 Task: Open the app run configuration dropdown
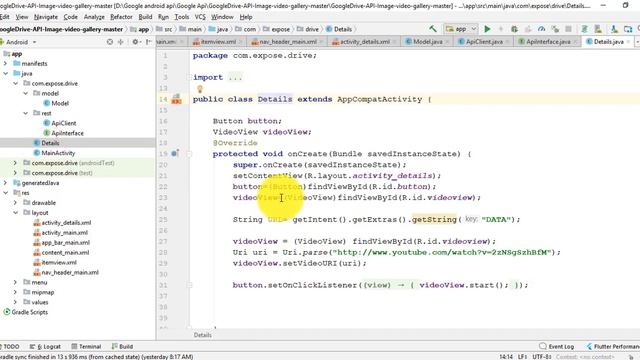461,29
